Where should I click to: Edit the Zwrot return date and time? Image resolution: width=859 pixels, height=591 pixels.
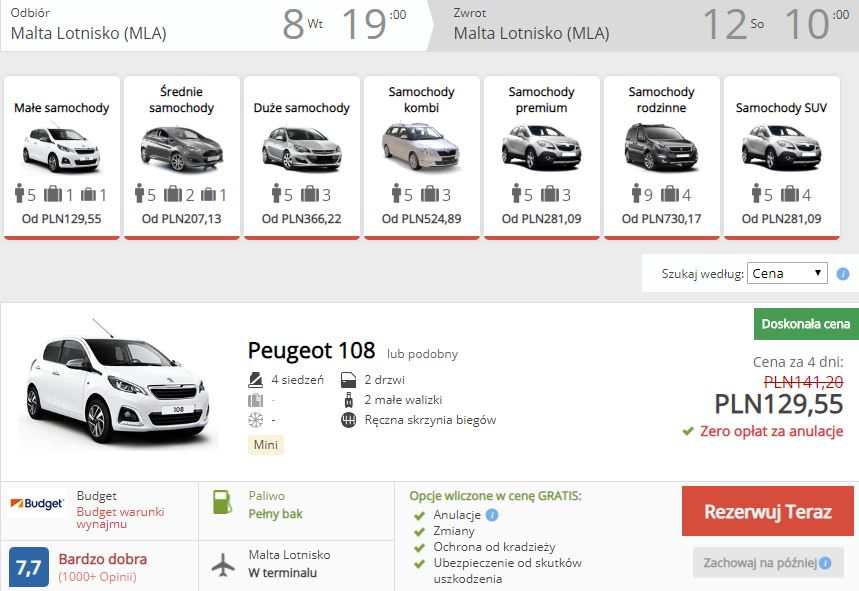[775, 25]
